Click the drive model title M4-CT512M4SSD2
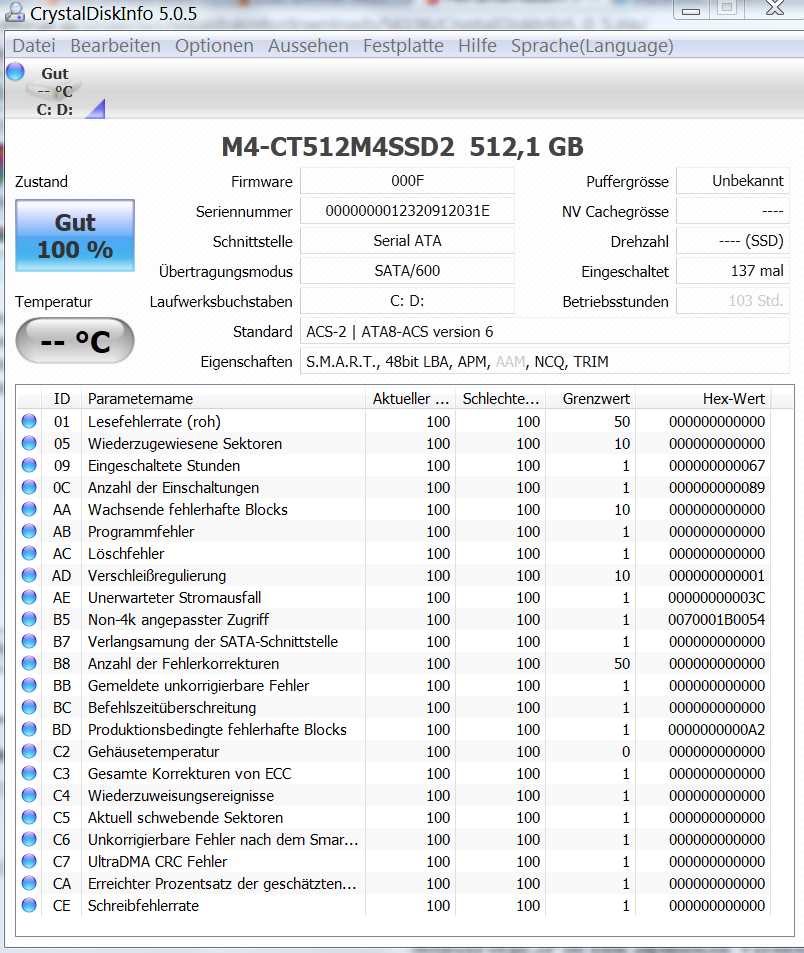804x953 pixels. click(337, 147)
